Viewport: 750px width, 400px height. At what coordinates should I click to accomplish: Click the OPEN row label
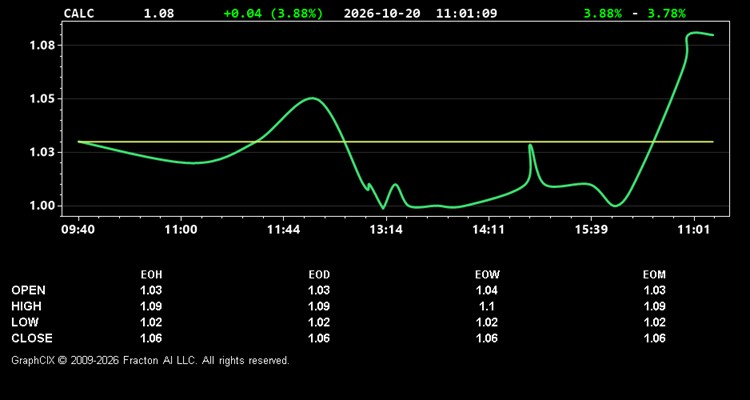(29, 290)
